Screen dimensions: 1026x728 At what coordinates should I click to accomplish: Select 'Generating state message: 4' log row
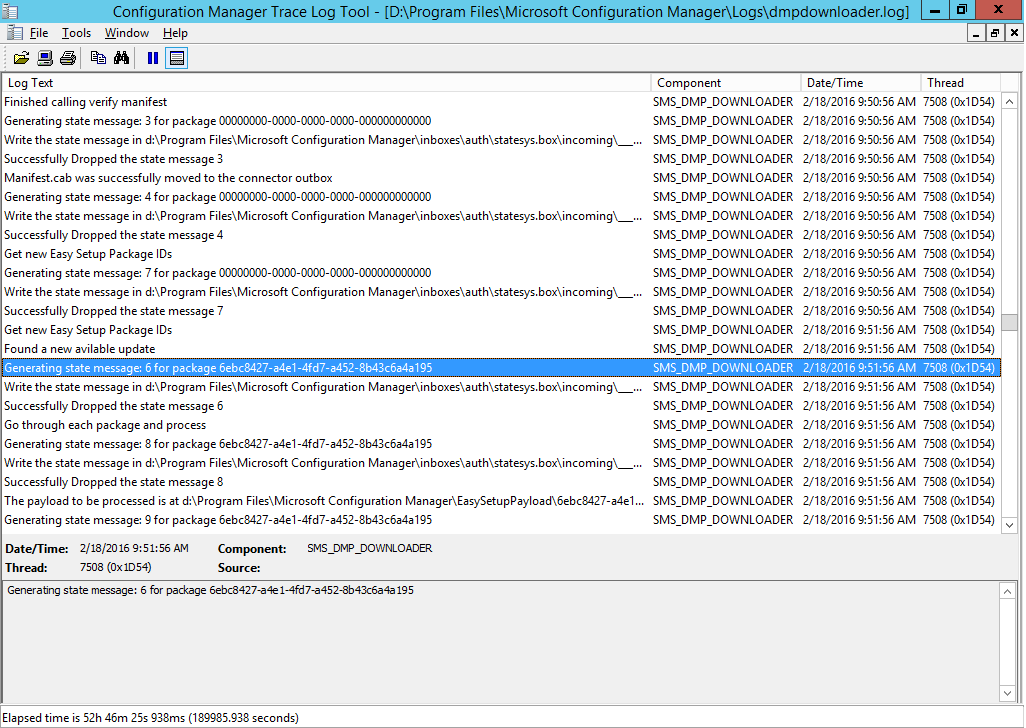(x=501, y=197)
